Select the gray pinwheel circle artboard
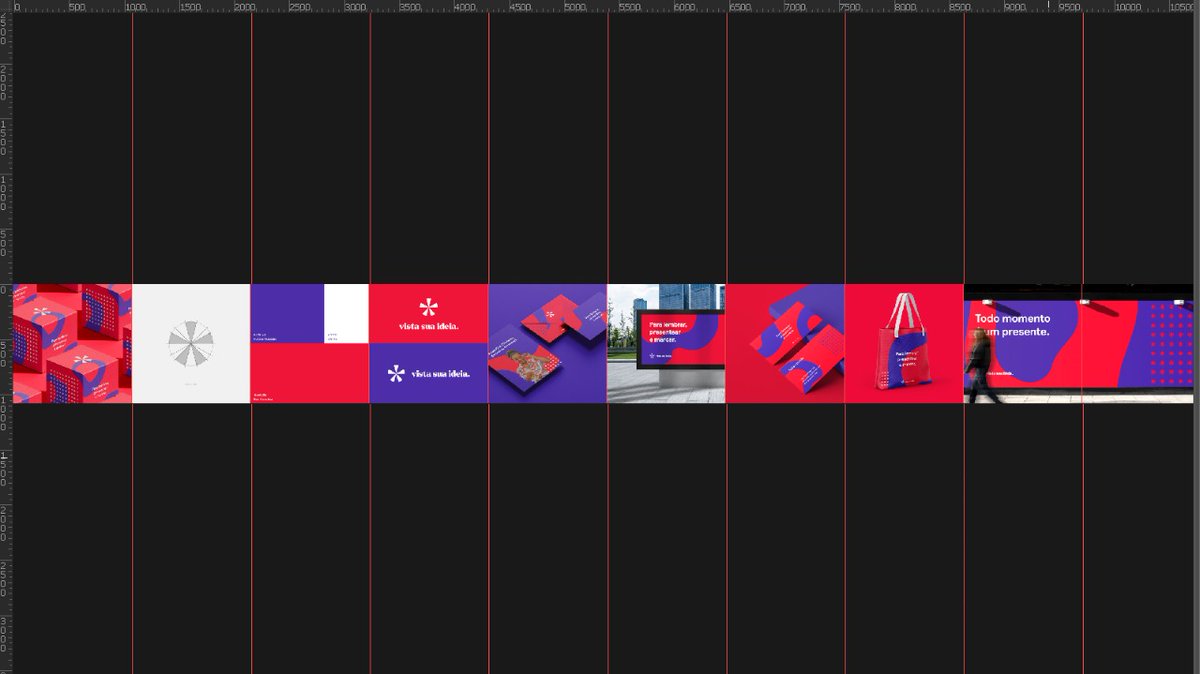The image size is (1200, 674). click(191, 343)
